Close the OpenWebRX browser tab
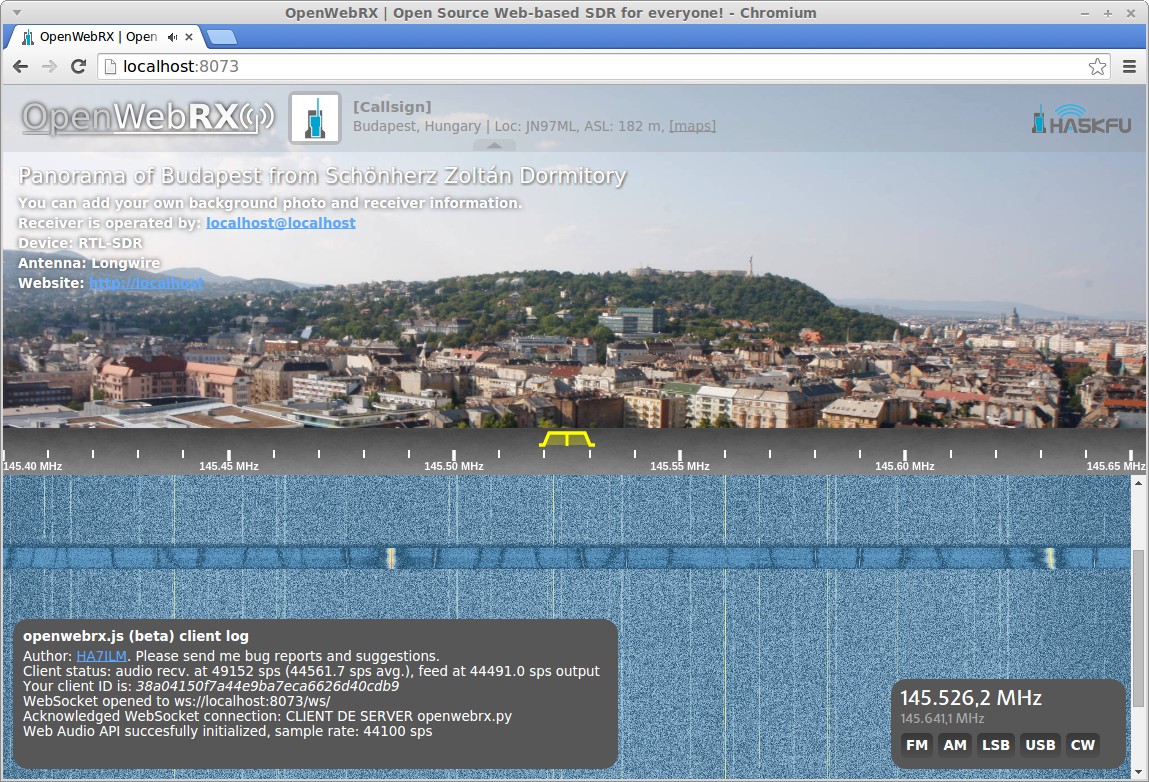 pyautogui.click(x=189, y=37)
